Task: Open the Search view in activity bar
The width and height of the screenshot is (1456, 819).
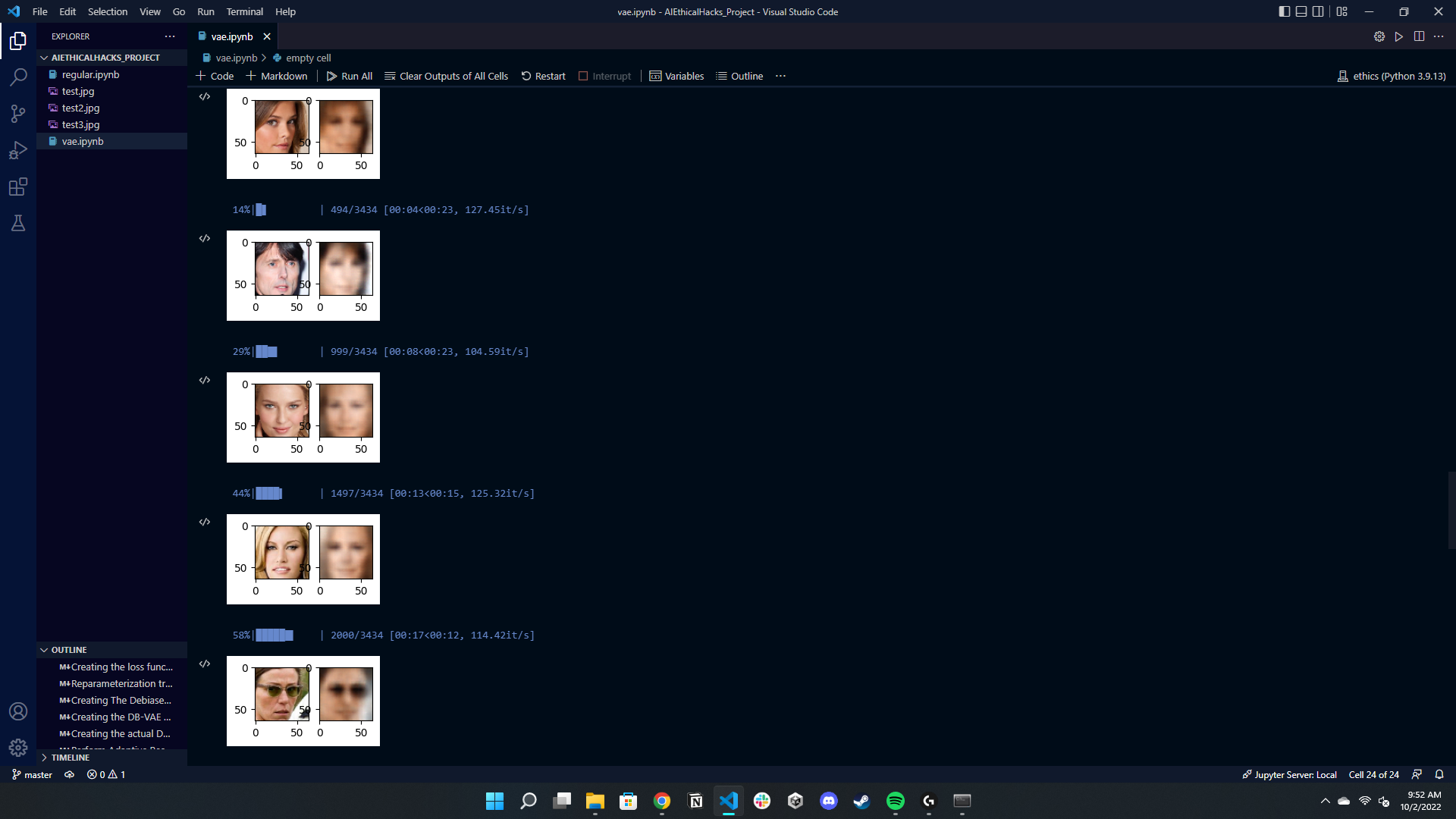Action: (x=18, y=77)
